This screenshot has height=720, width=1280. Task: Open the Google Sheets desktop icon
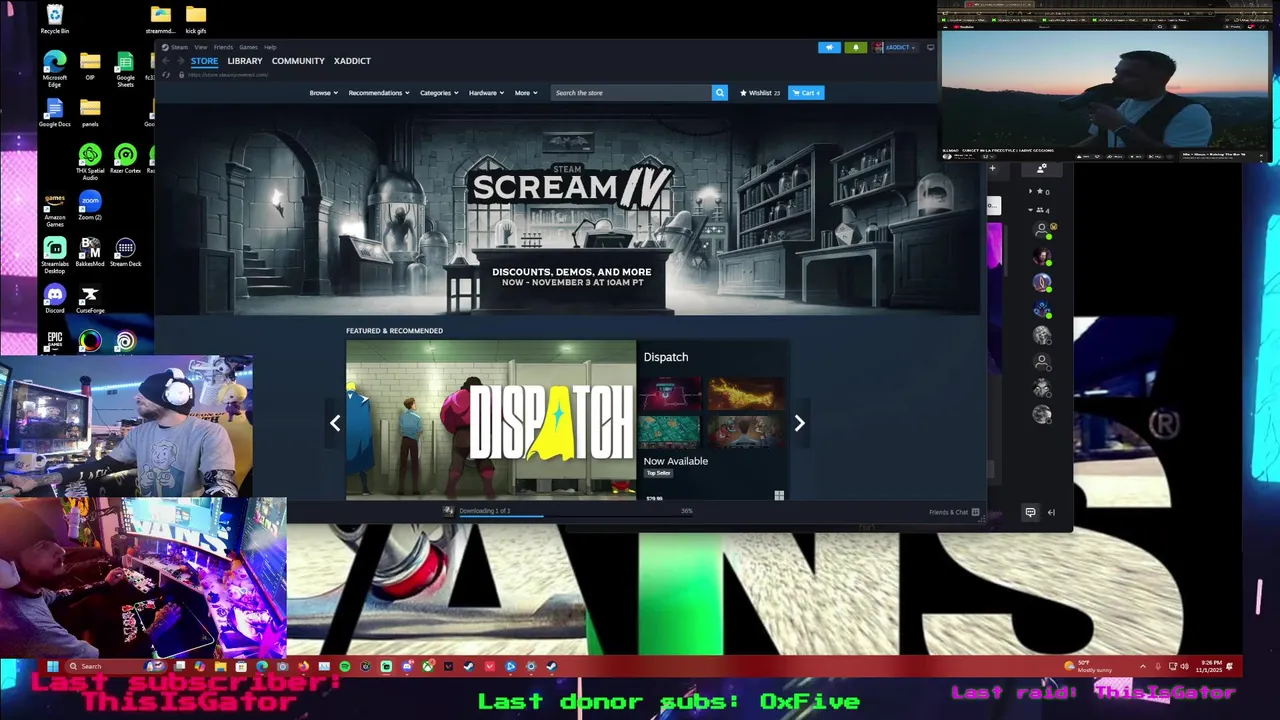(x=125, y=68)
